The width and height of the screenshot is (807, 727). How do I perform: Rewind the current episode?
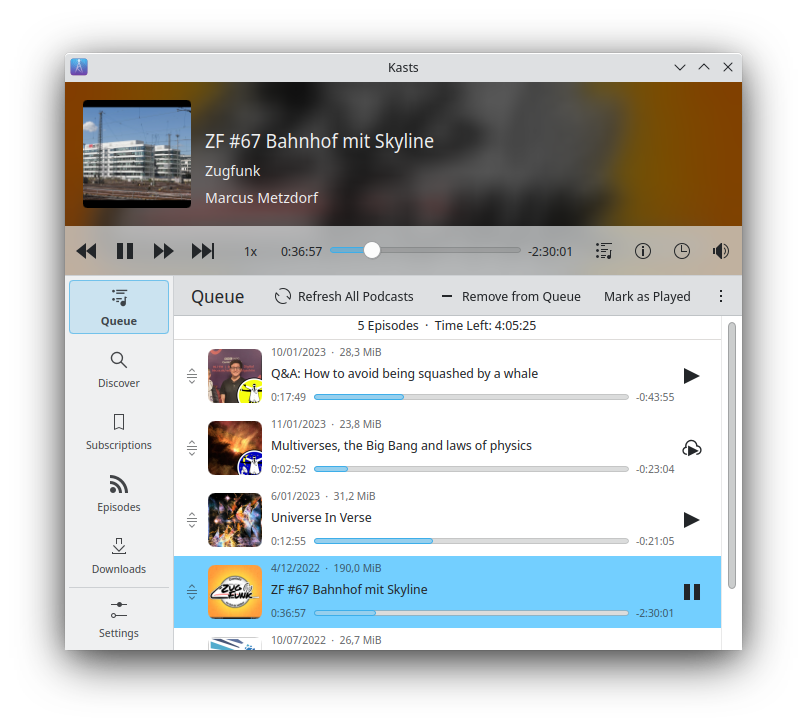(x=86, y=252)
